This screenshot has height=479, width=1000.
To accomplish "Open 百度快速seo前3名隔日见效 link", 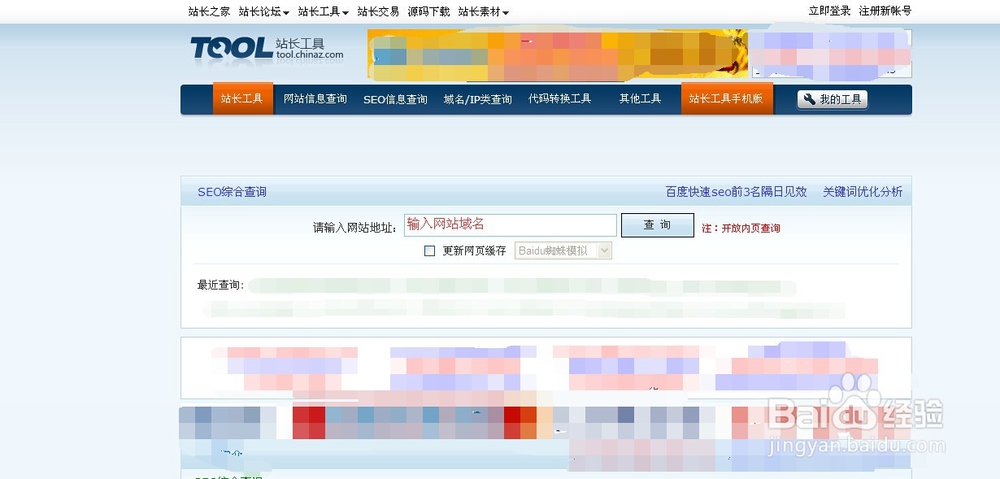I will [x=736, y=192].
